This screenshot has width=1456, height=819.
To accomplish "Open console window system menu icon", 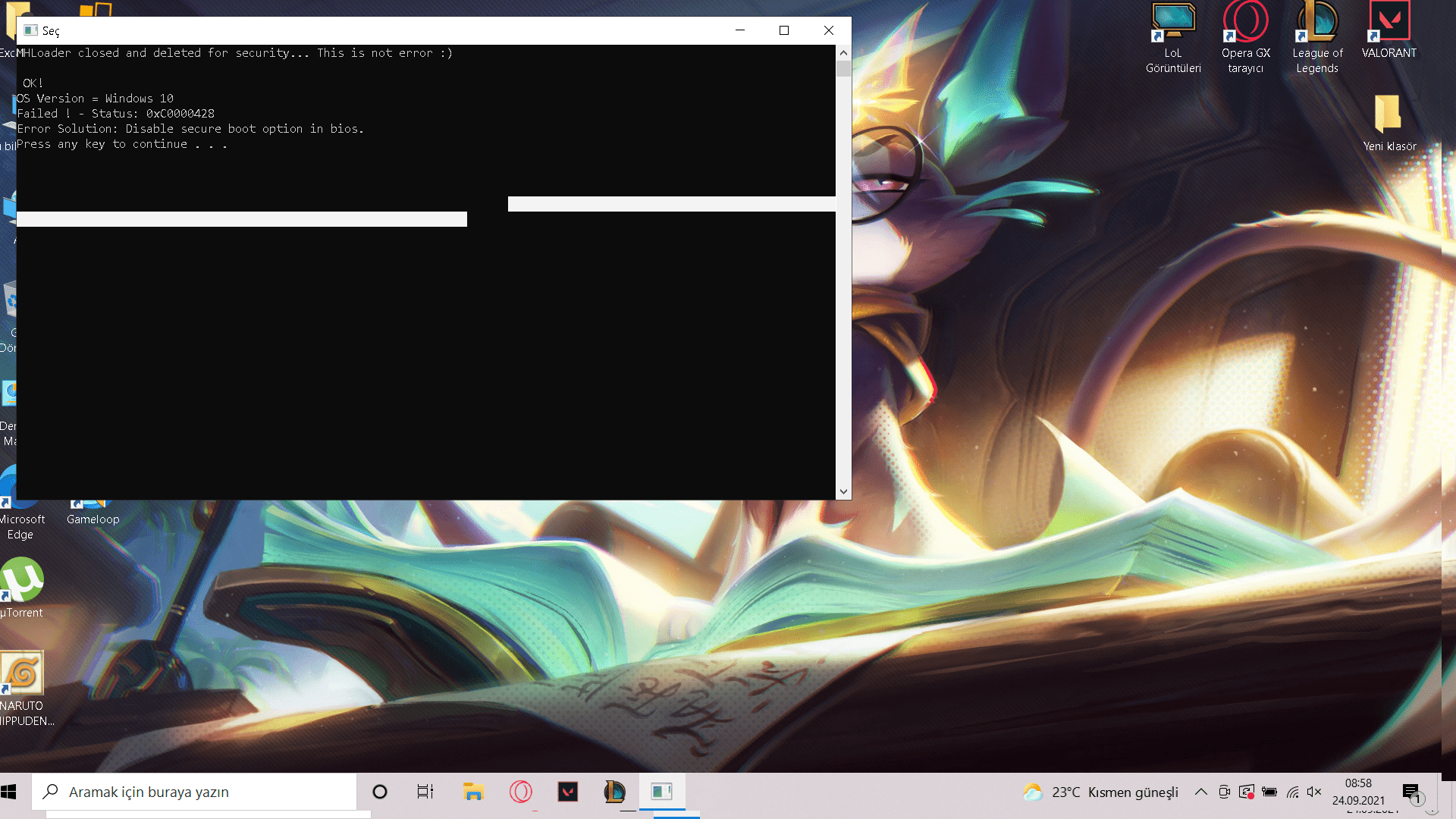I will tap(31, 30).
